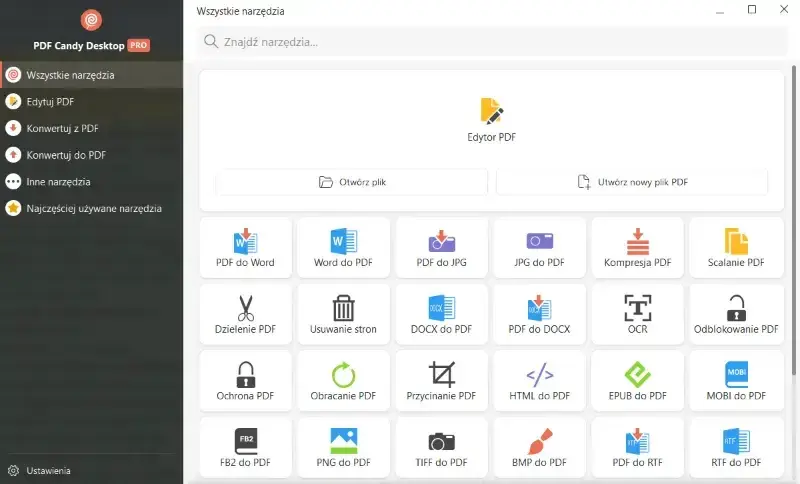Open the PNG do PDF tool
The width and height of the screenshot is (800, 484).
point(343,447)
